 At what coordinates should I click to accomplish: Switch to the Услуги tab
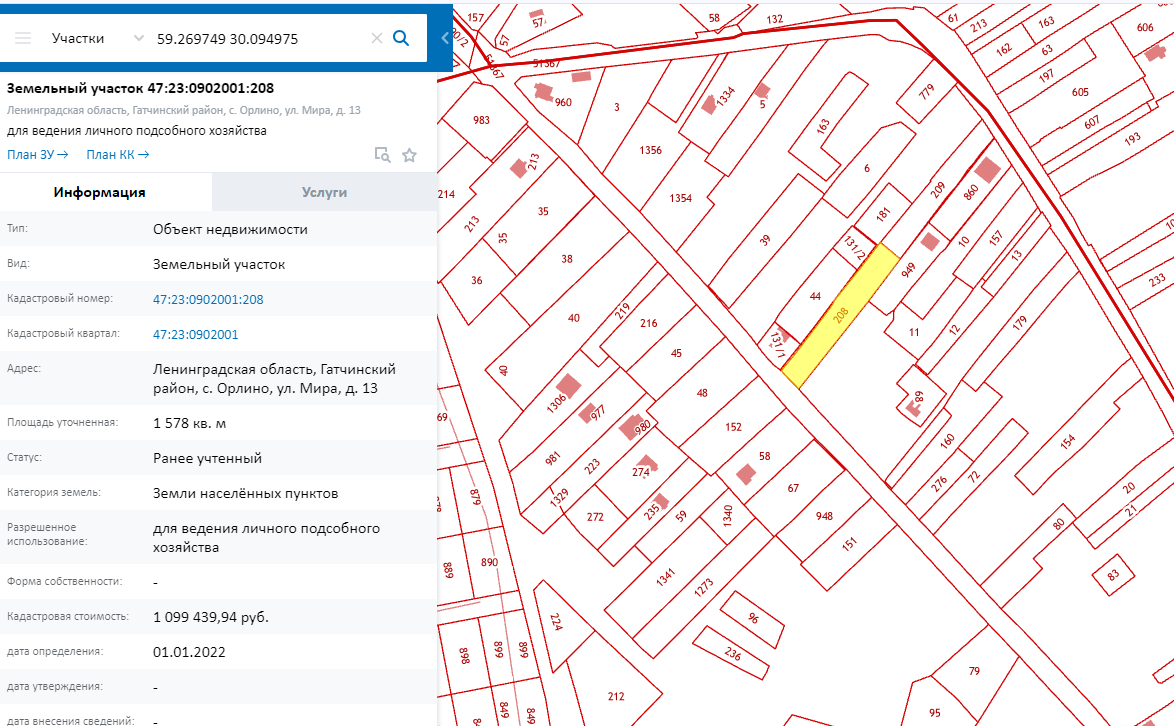pos(324,192)
